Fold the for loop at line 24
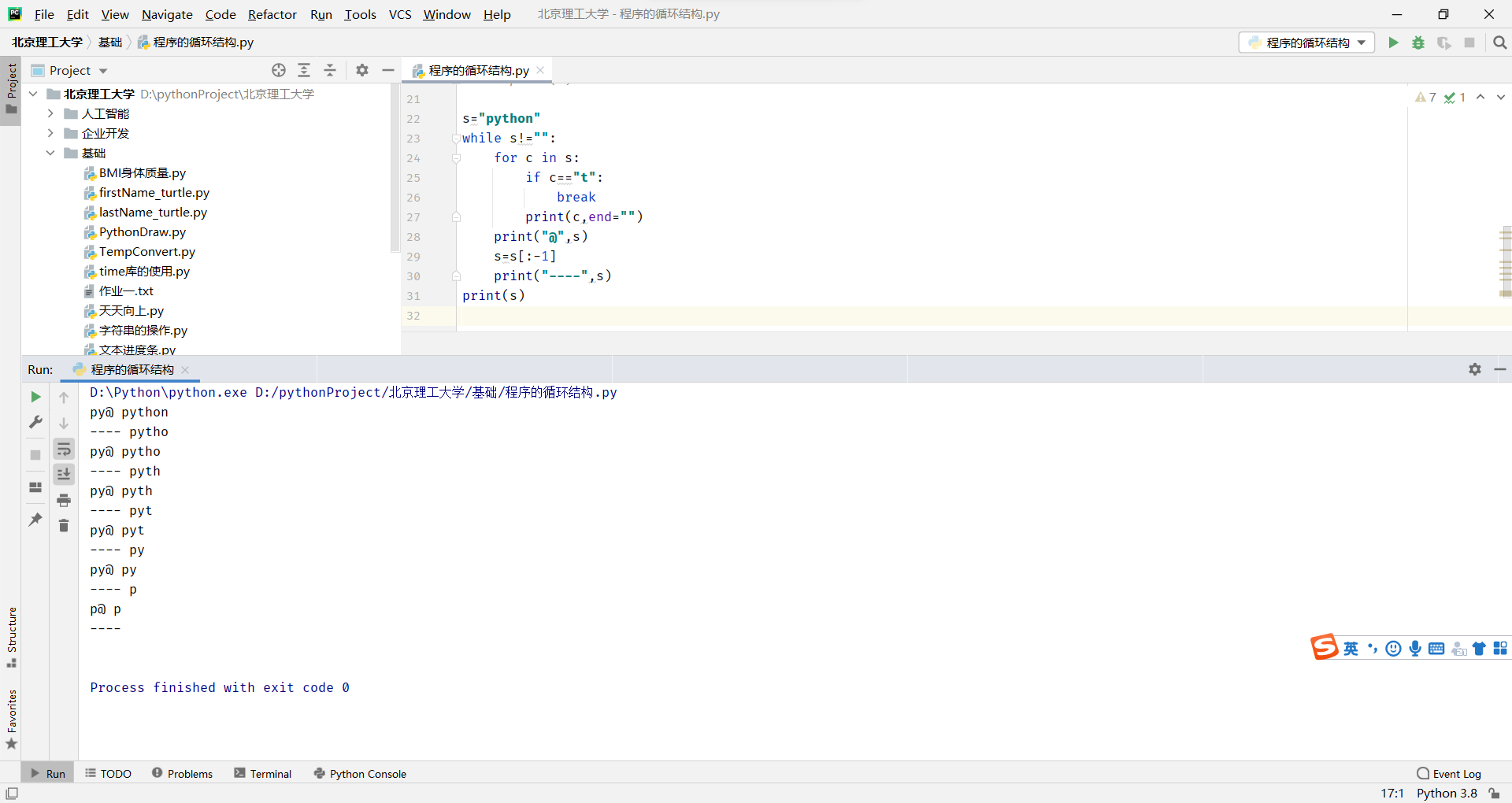This screenshot has width=1512, height=803. point(456,158)
